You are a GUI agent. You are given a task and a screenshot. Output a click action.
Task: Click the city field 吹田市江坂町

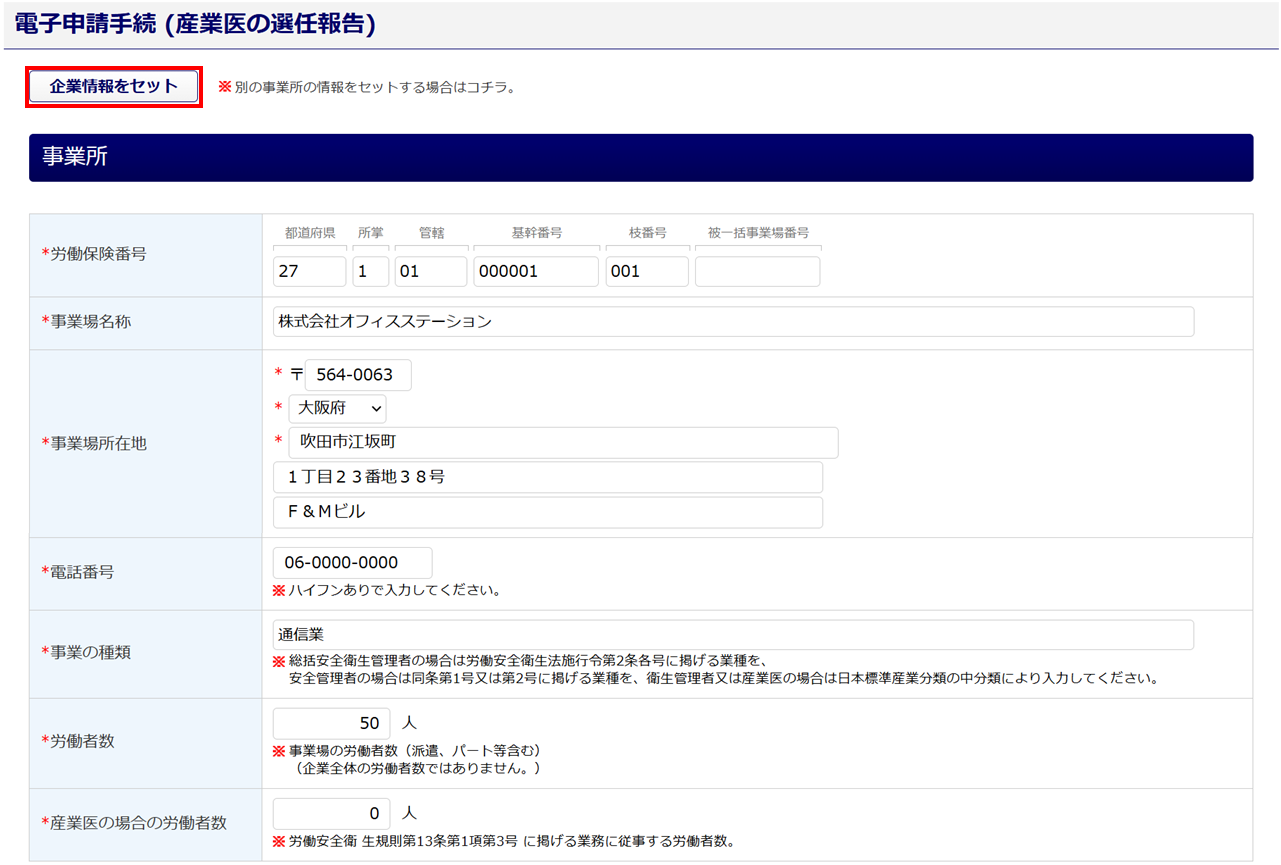563,442
